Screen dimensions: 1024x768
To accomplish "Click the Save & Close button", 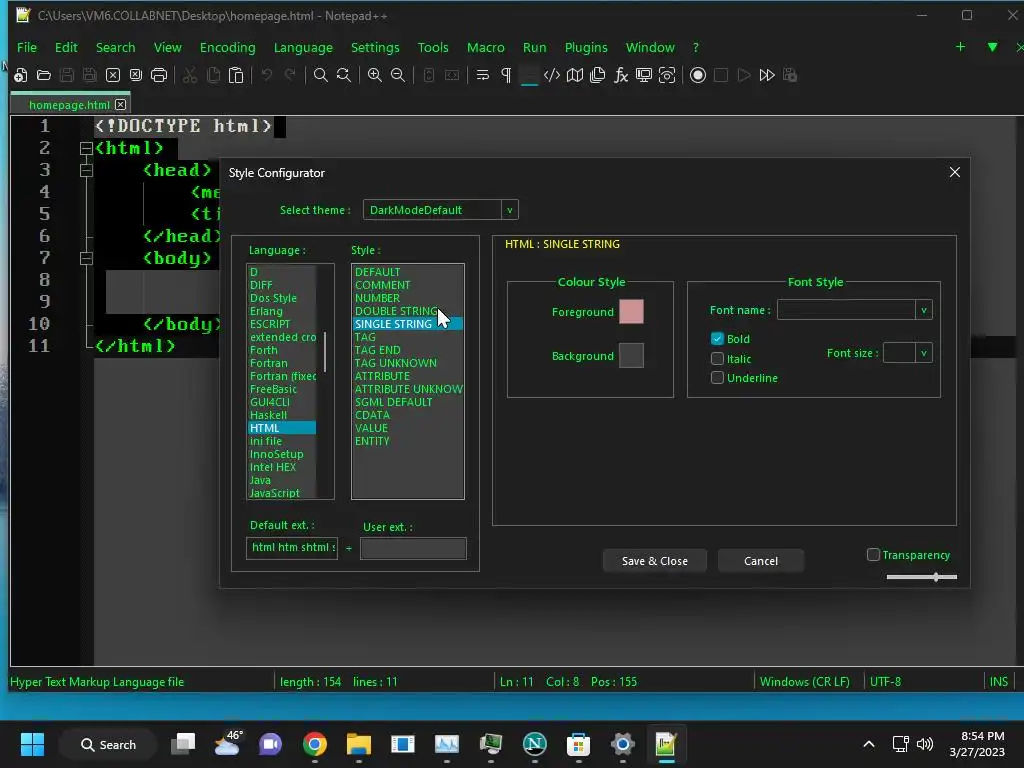I will 654,561.
